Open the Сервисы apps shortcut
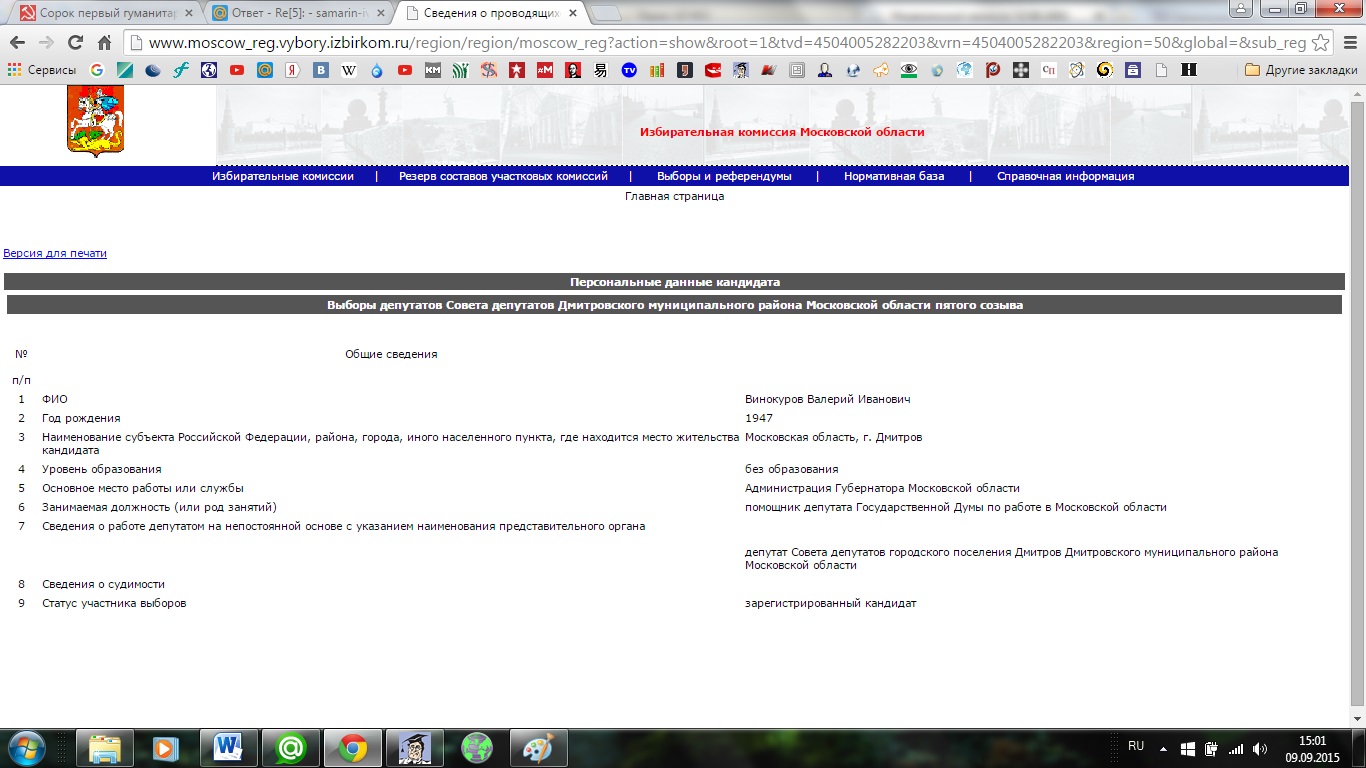The image size is (1366, 768). [42, 70]
